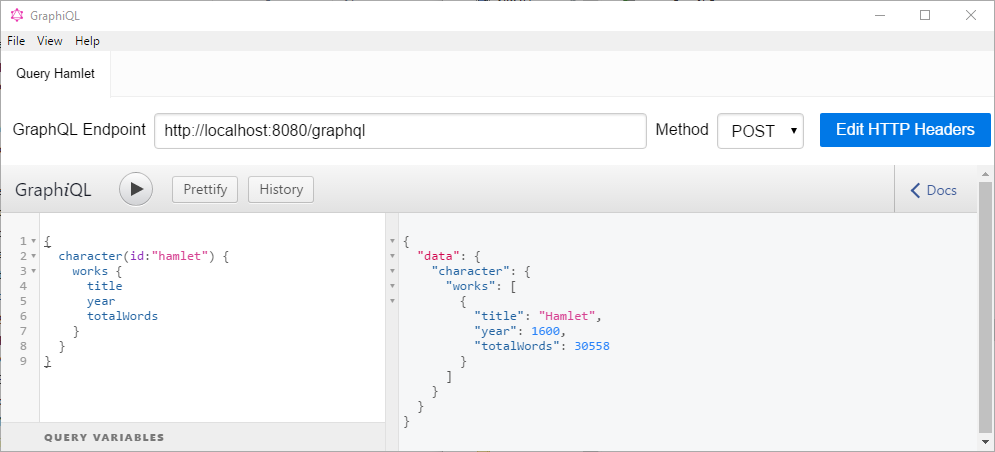Run the query with the play button
Image resolution: width=995 pixels, height=452 pixels.
tap(136, 189)
